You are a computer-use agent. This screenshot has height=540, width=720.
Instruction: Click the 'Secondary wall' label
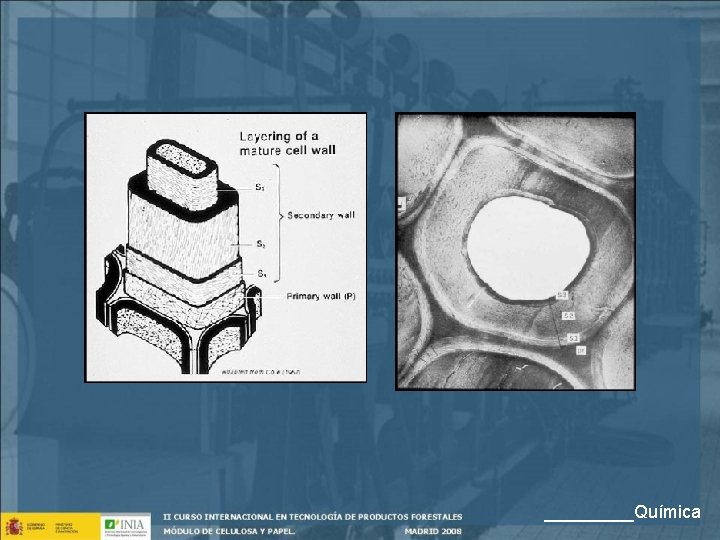point(321,215)
